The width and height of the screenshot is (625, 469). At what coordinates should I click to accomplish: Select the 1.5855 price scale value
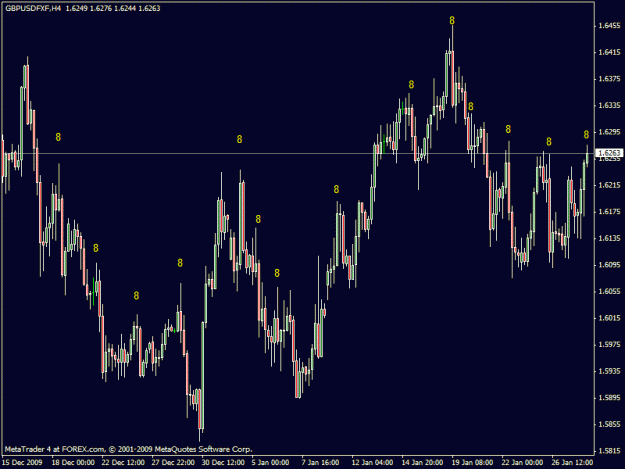(609, 424)
